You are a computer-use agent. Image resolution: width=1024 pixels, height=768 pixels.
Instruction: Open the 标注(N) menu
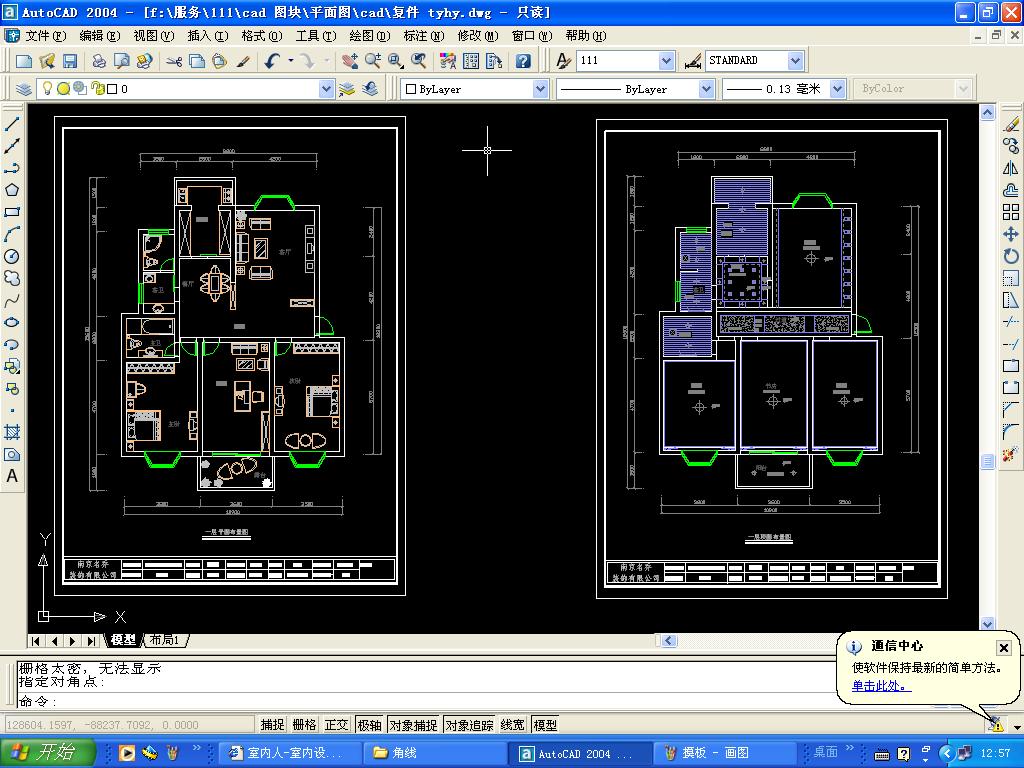click(423, 36)
